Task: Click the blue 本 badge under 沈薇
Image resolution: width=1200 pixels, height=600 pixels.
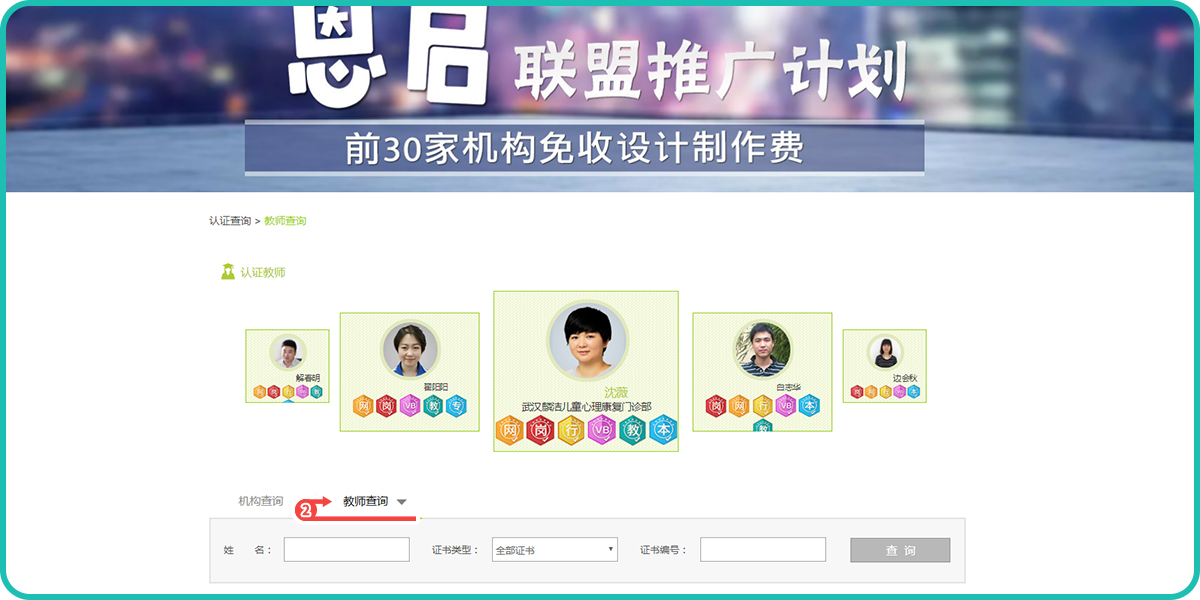Action: point(663,430)
